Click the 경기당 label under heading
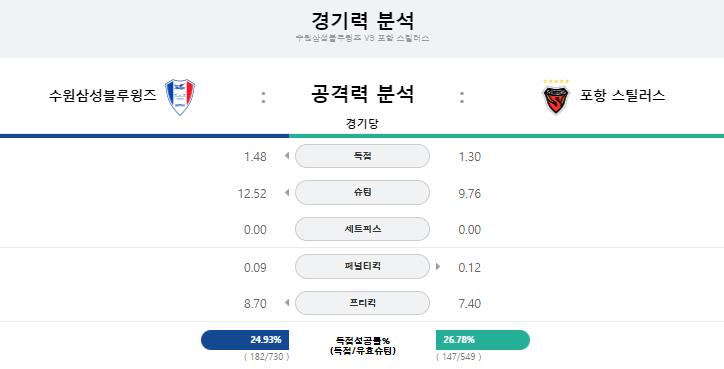This screenshot has height=369, width=724. click(362, 124)
